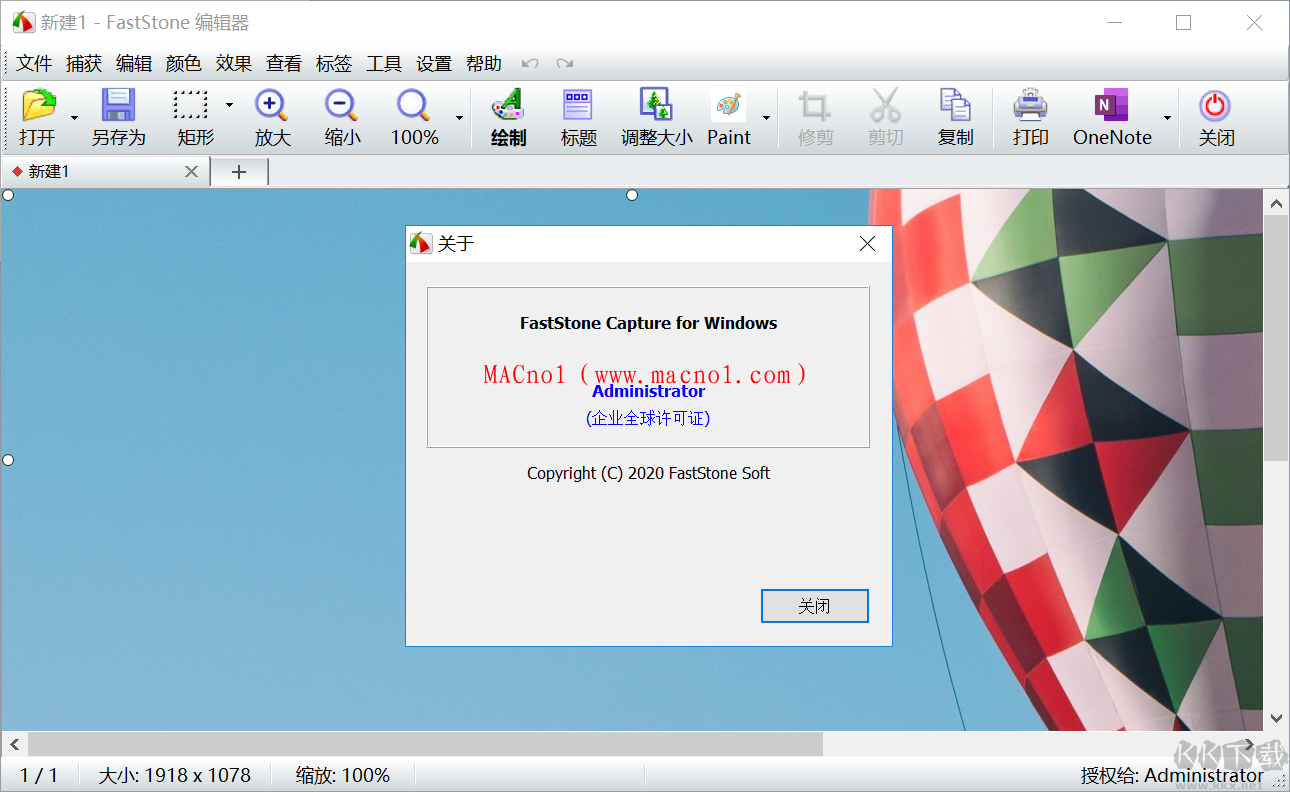Click FastStone Capture for Windows heading
This screenshot has width=1290, height=792.
pyautogui.click(x=649, y=323)
